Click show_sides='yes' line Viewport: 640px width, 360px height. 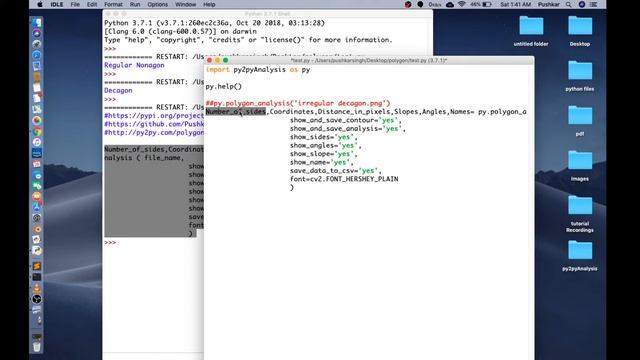click(x=324, y=137)
